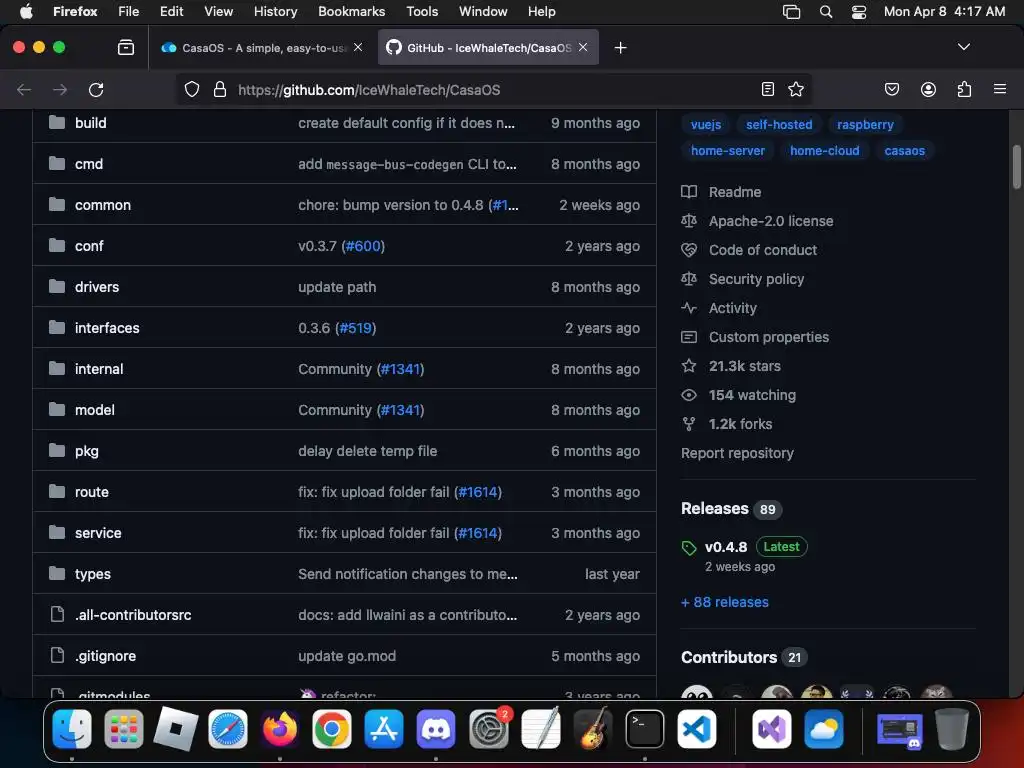Viewport: 1024px width, 768px height.
Task: Open the internal folder
Action: [99, 369]
